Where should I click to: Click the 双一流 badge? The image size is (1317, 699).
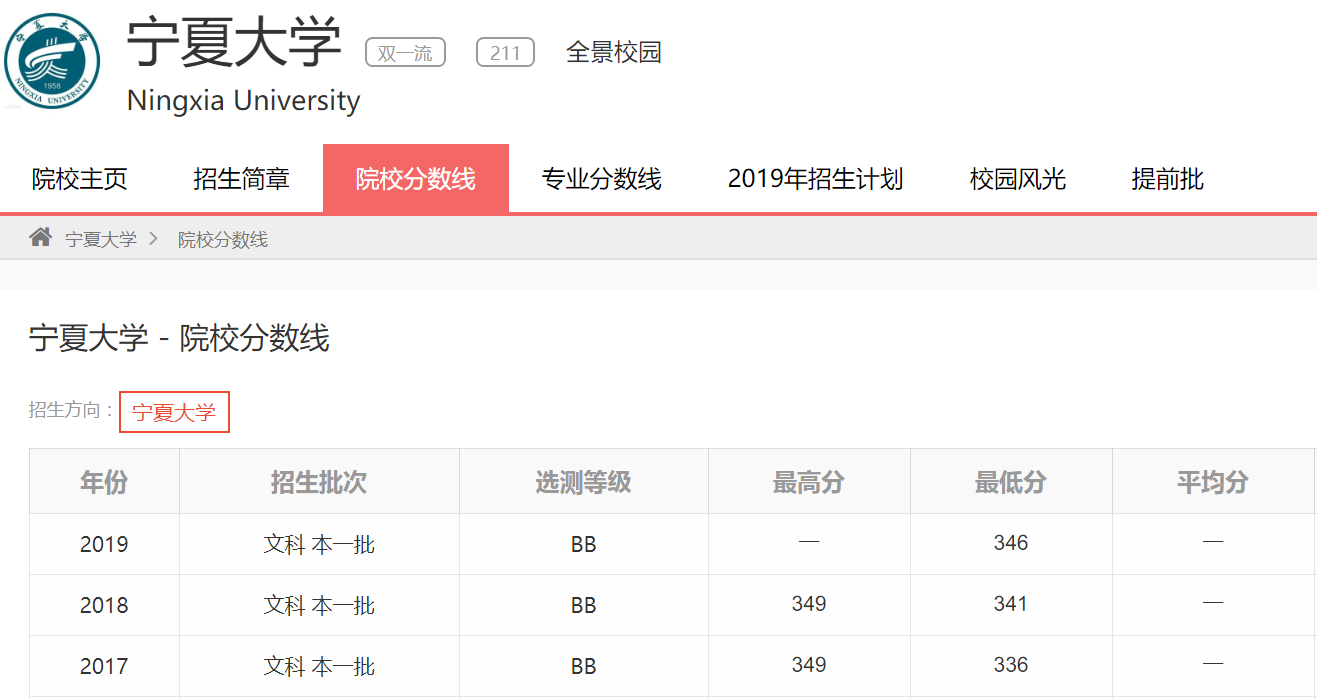(x=405, y=53)
